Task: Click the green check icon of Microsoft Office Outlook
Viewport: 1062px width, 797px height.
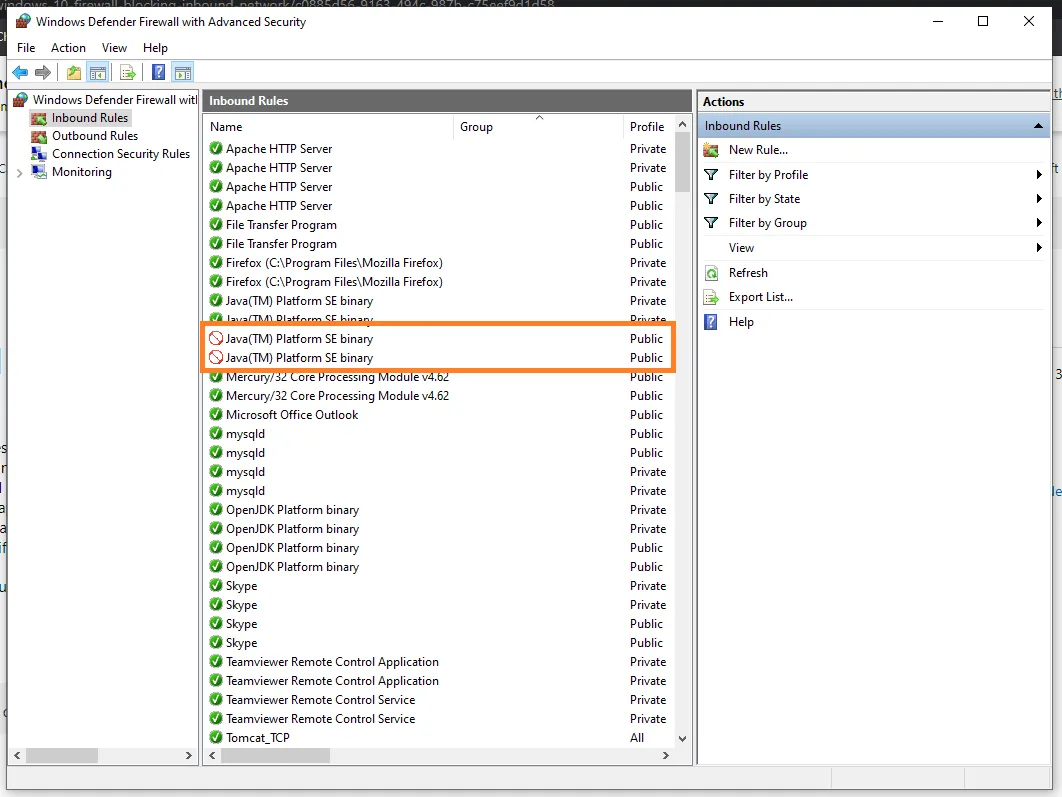Action: point(216,414)
